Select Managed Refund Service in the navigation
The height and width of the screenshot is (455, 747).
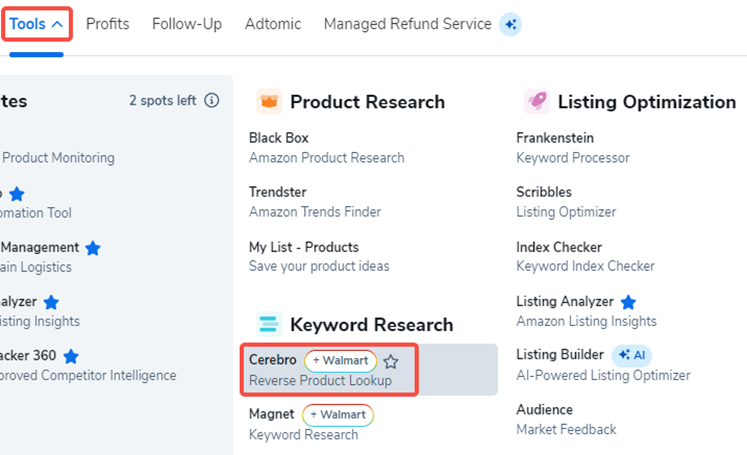tap(407, 24)
